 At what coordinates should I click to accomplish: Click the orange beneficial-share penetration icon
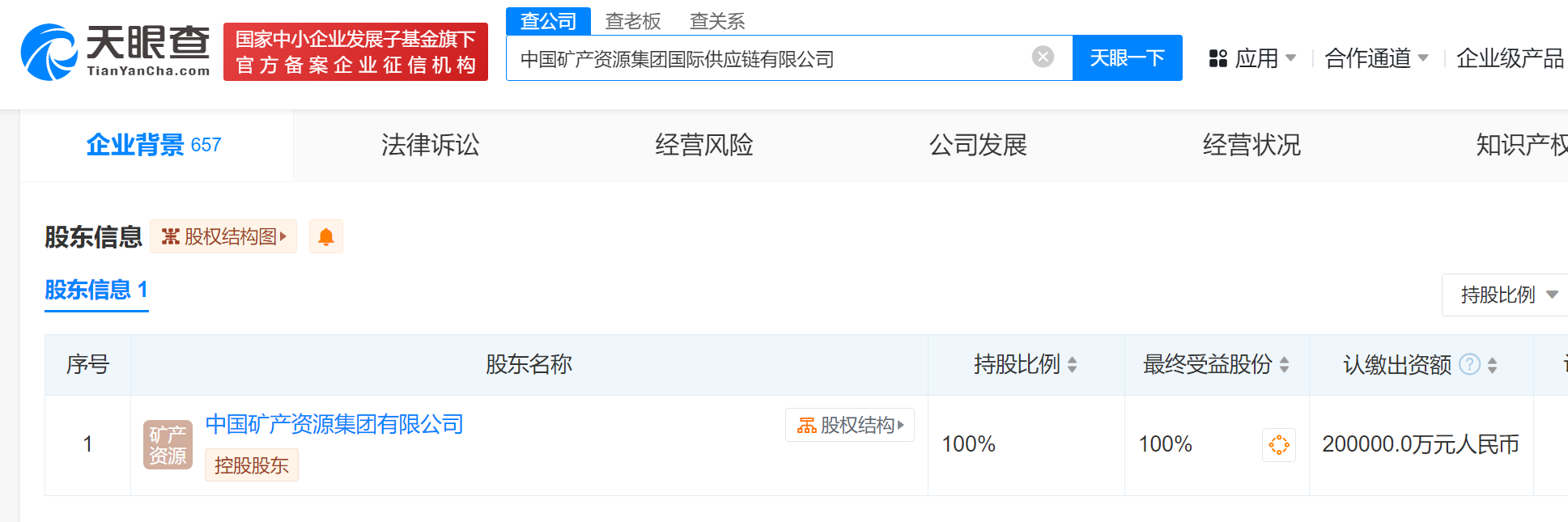point(1279,445)
